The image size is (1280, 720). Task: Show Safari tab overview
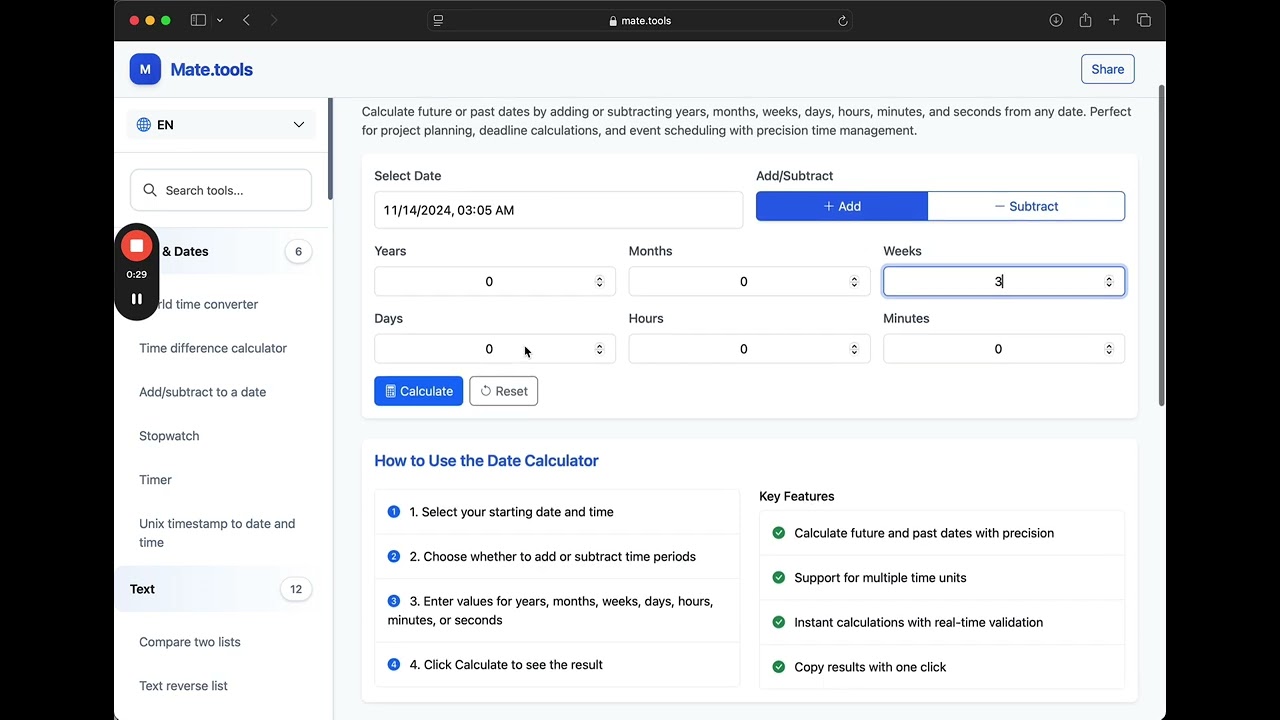click(x=1144, y=20)
